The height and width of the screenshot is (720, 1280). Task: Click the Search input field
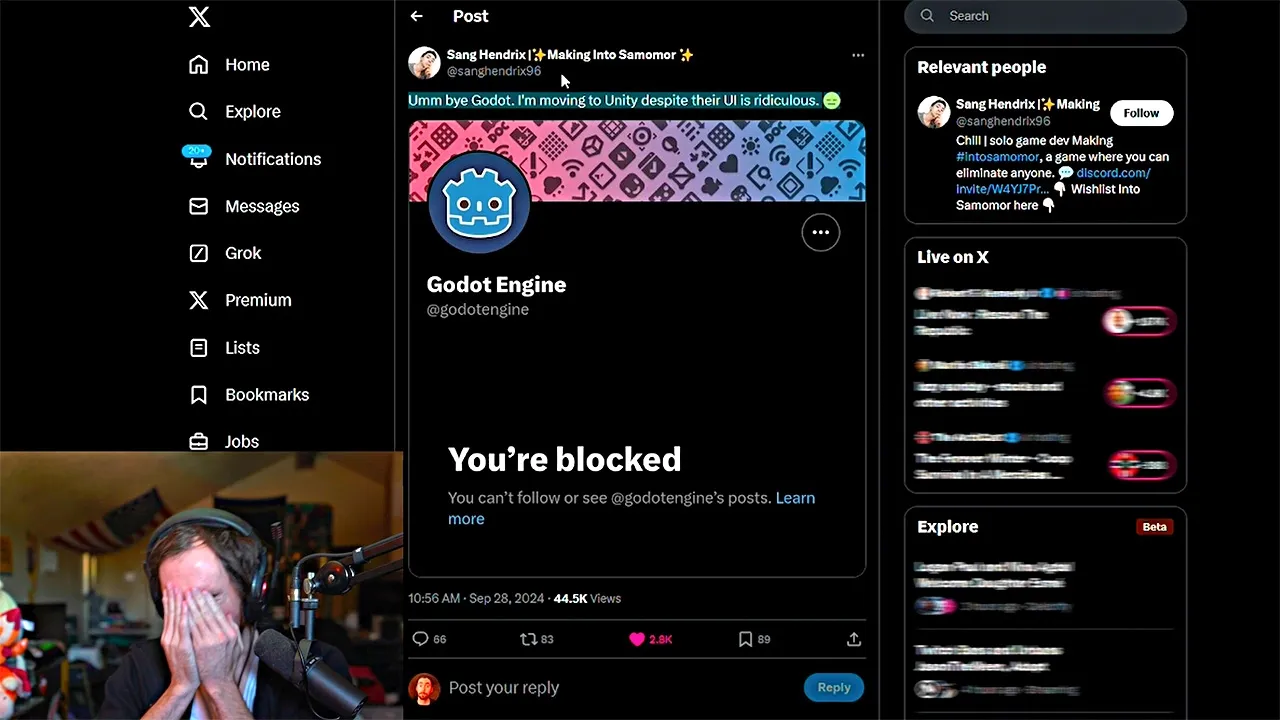tap(1045, 16)
